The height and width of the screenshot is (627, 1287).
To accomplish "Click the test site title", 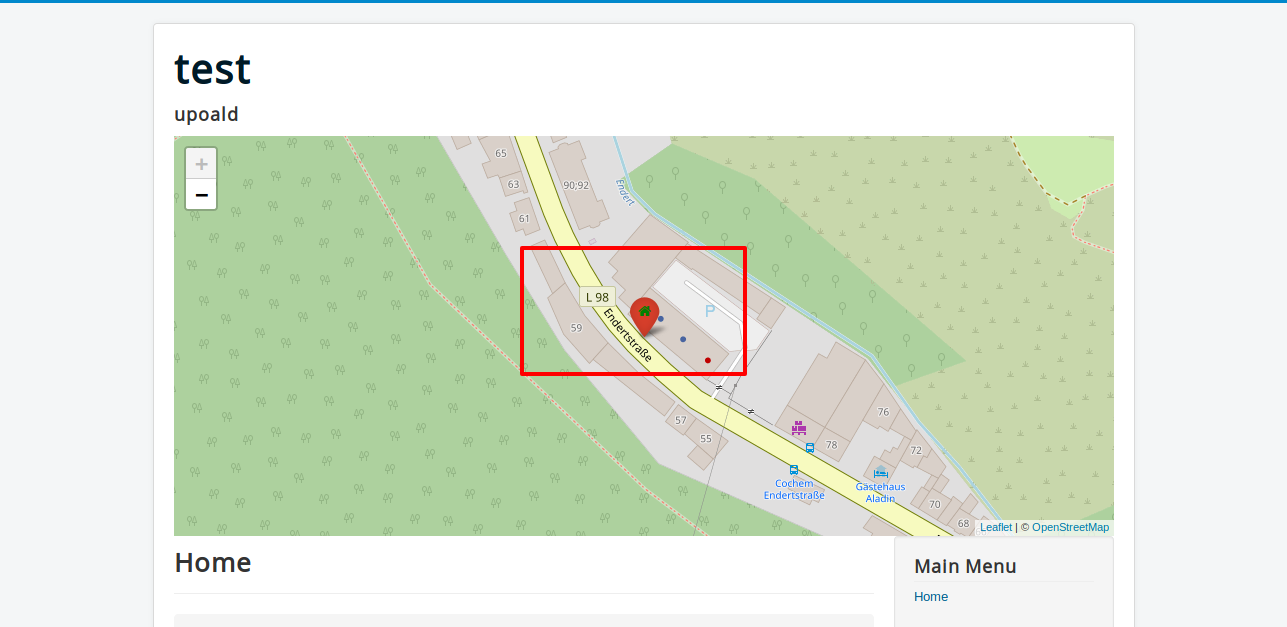I will [212, 69].
